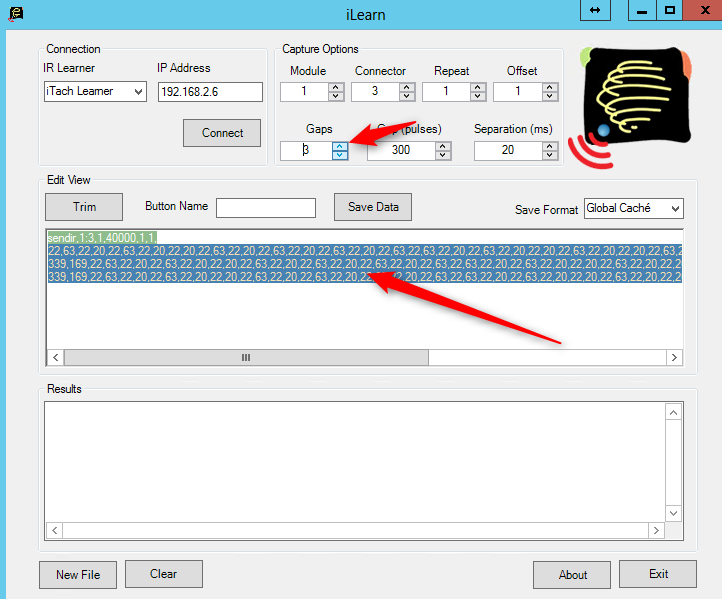Viewport: 722px width, 599px height.
Task: Decrease the Separation (ms) value
Action: click(x=550, y=155)
